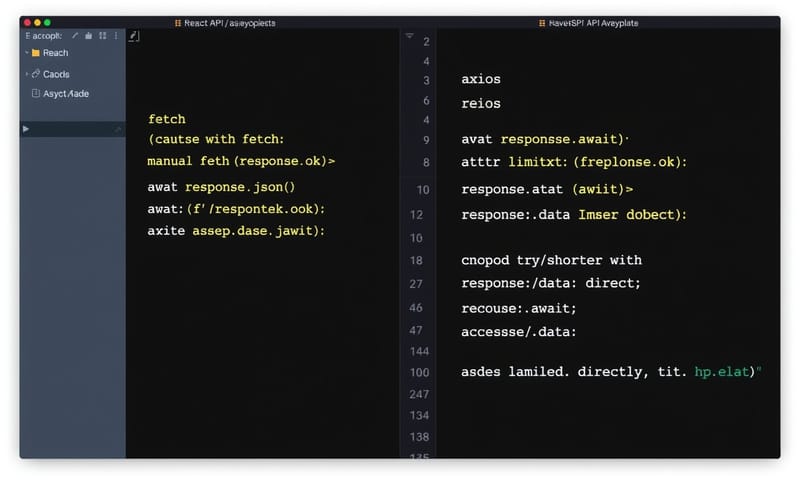Screen dimensions: 800x480
Task: Click the pen icon at editor top-left corner
Action: click(x=134, y=36)
